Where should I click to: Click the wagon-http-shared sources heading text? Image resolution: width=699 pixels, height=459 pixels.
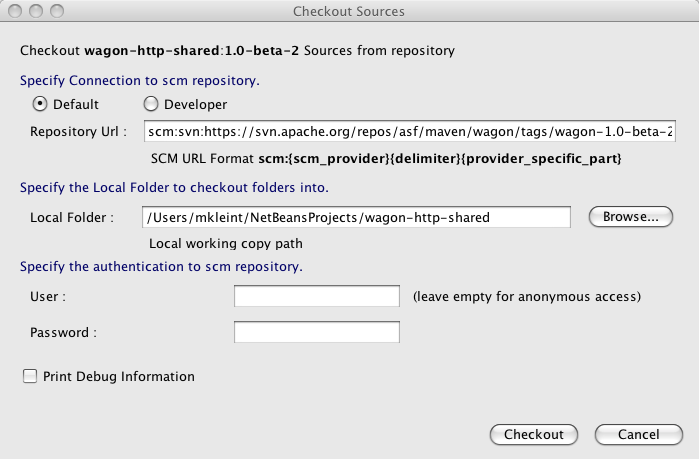pyautogui.click(x=237, y=49)
